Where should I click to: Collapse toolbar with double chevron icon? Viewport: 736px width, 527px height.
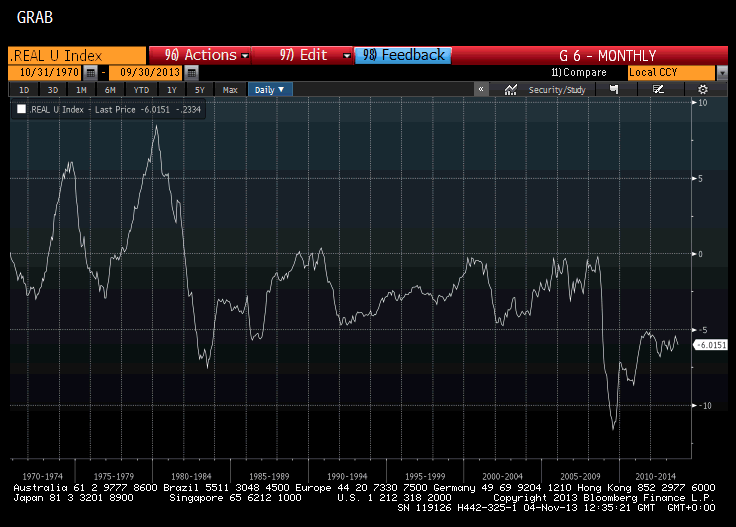coord(481,89)
